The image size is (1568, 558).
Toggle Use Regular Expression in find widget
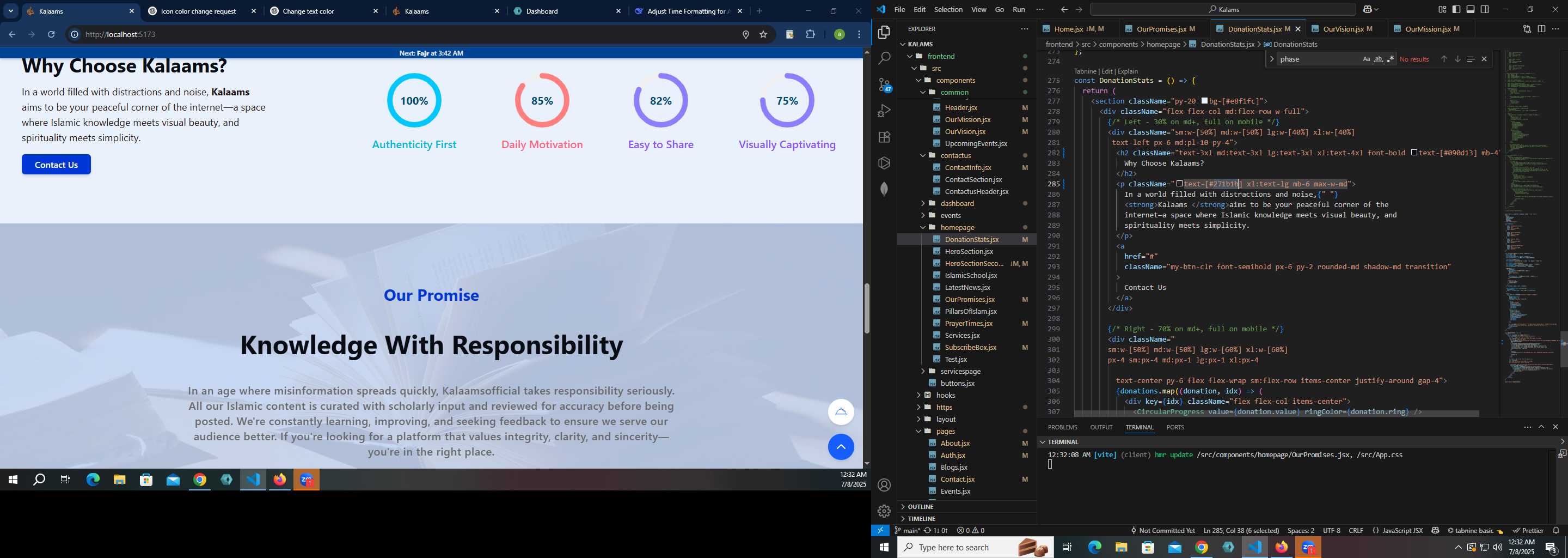(1391, 59)
